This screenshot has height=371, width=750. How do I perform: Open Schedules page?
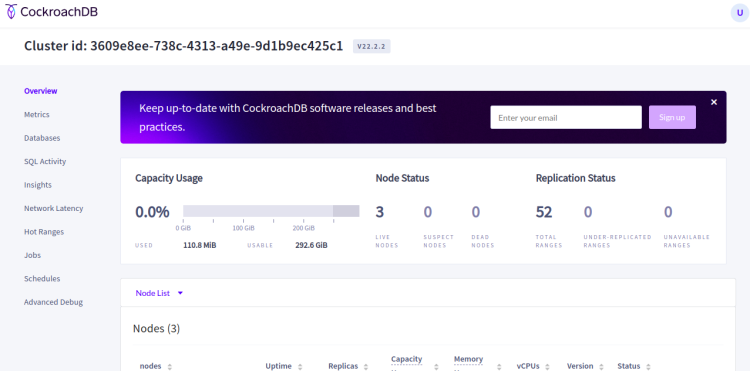42,279
